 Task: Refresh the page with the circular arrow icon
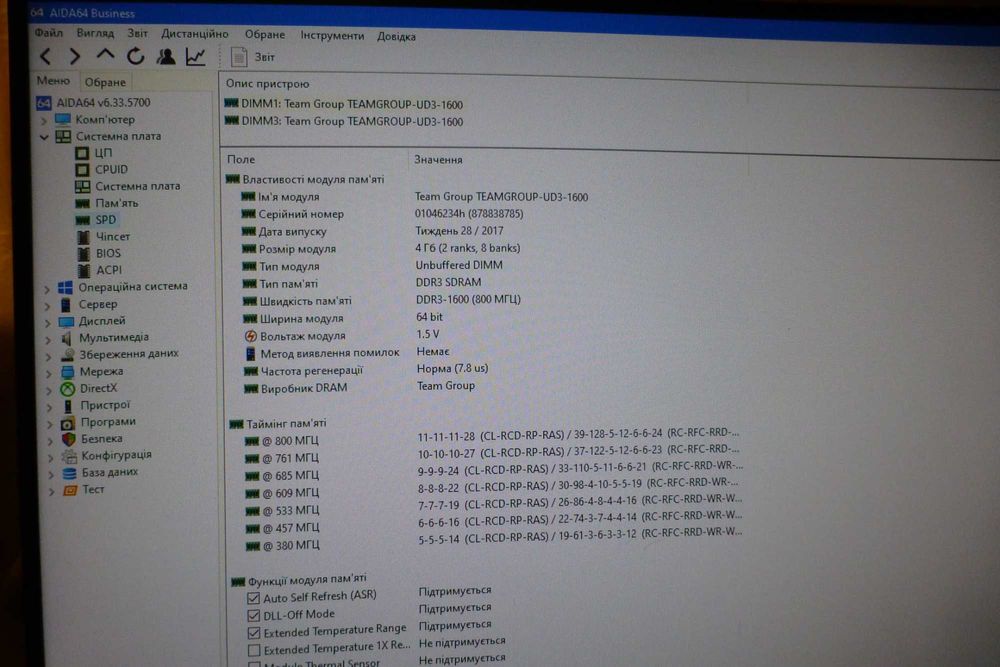click(x=135, y=56)
